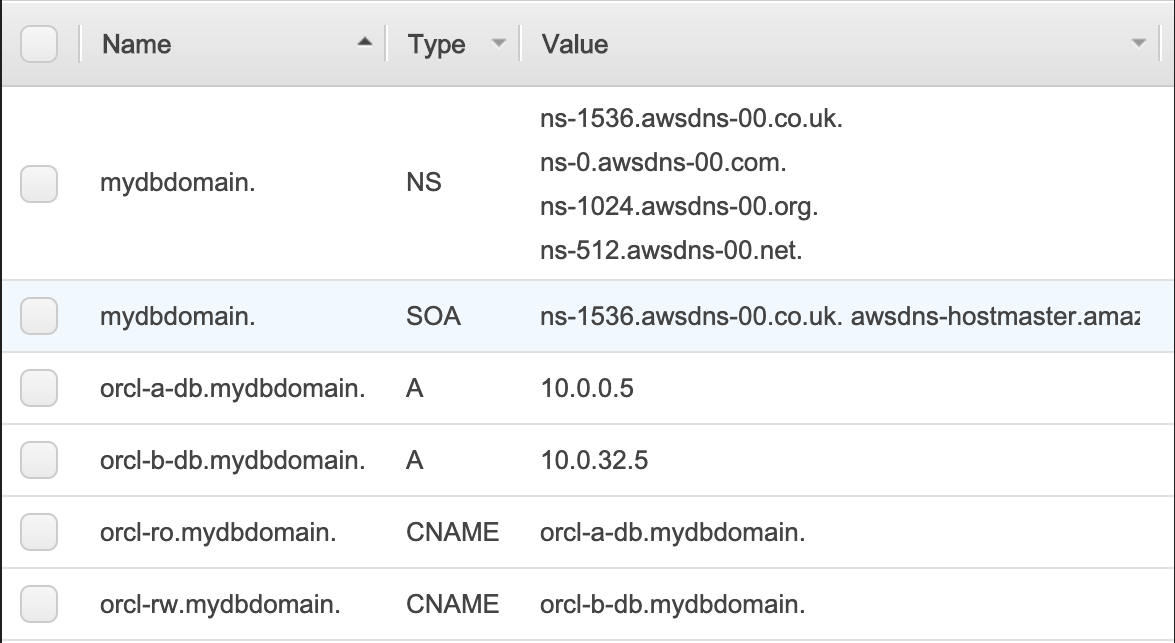Click the Value column header

574,44
